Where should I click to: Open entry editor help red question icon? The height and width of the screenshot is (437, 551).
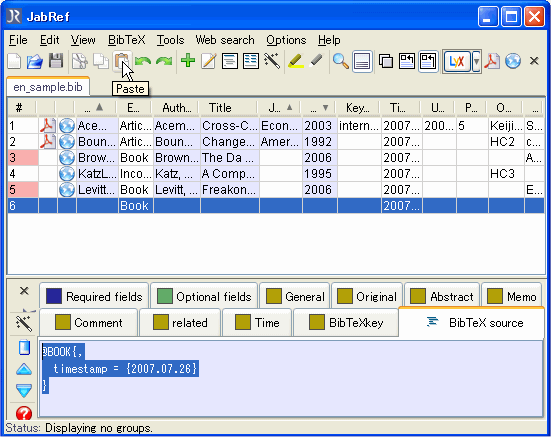click(x=24, y=413)
